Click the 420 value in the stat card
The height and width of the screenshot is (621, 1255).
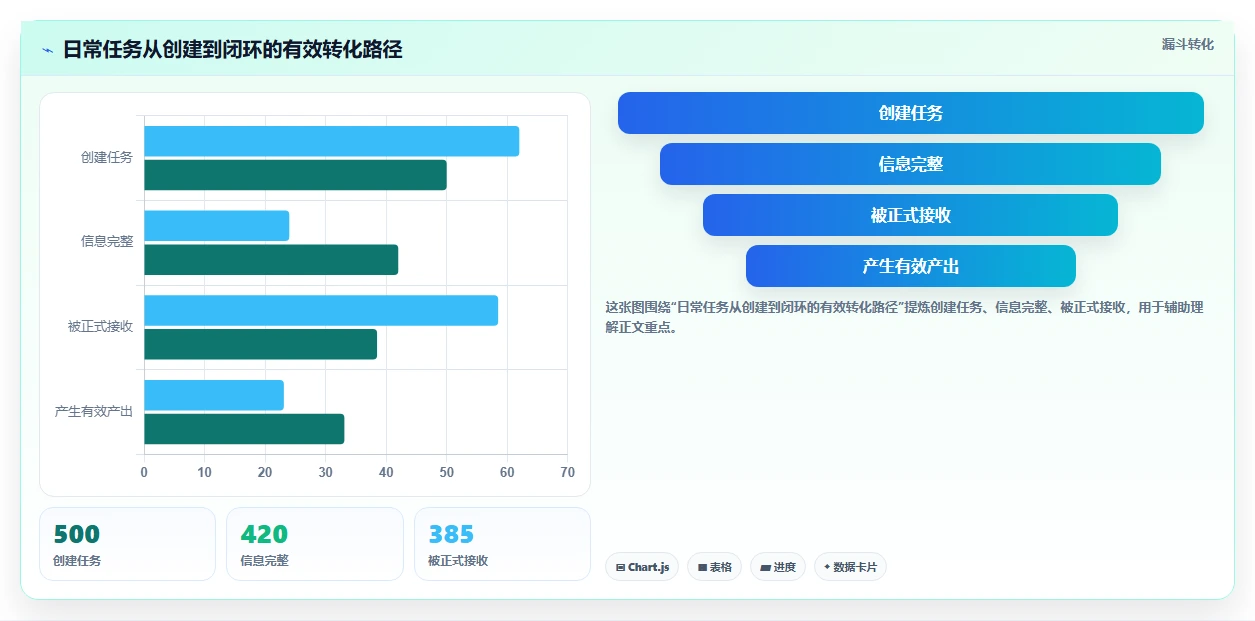click(x=264, y=534)
